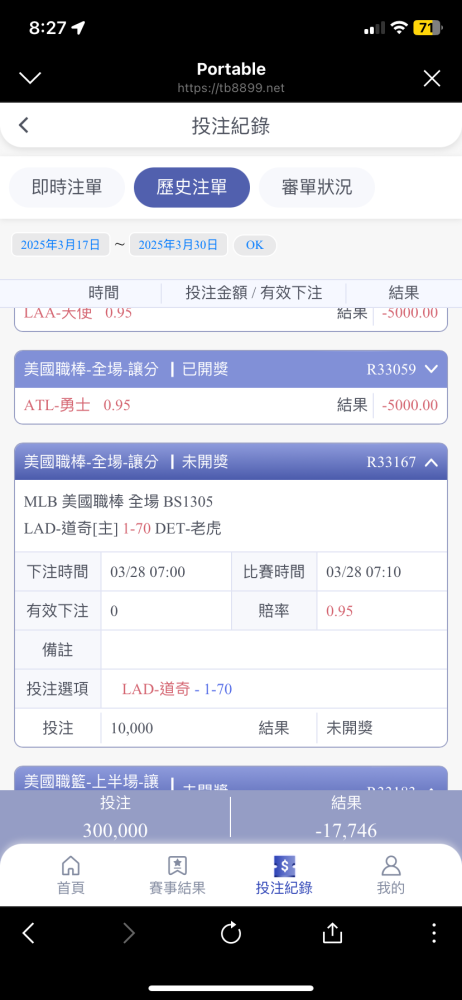Tap the browser share icon
462x1000 pixels.
point(332,932)
